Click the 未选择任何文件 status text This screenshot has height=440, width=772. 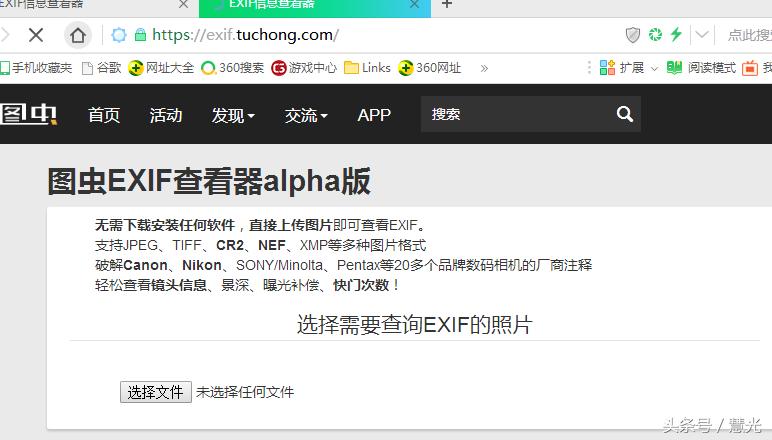click(245, 392)
